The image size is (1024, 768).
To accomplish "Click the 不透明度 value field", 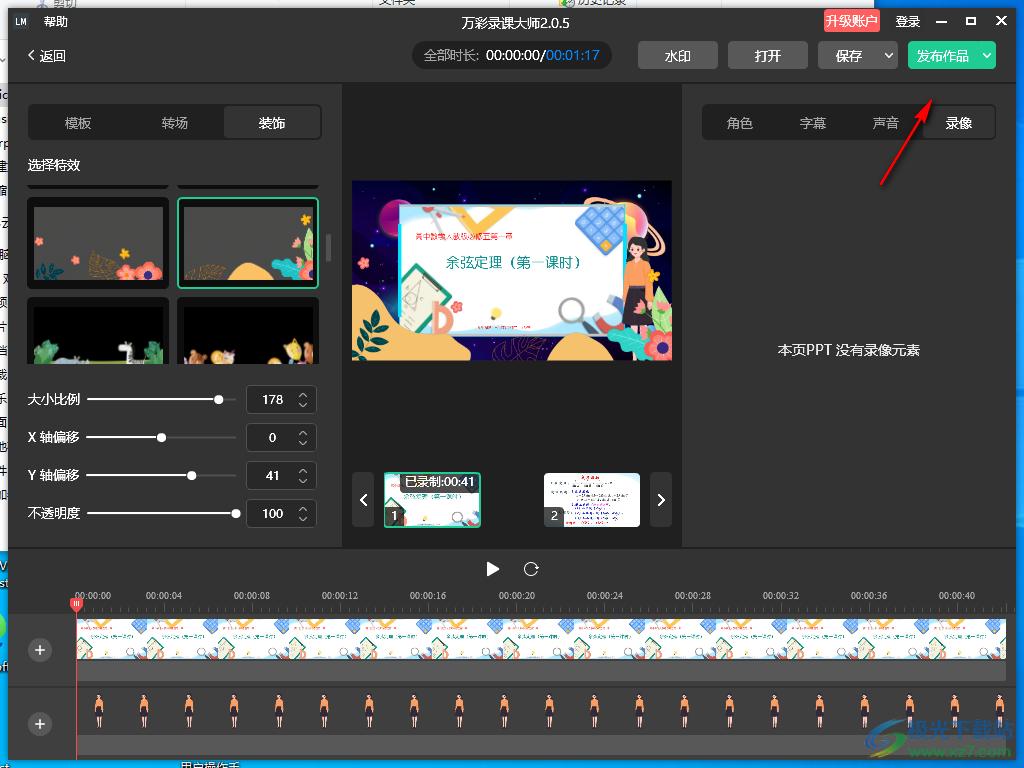I will [272, 513].
